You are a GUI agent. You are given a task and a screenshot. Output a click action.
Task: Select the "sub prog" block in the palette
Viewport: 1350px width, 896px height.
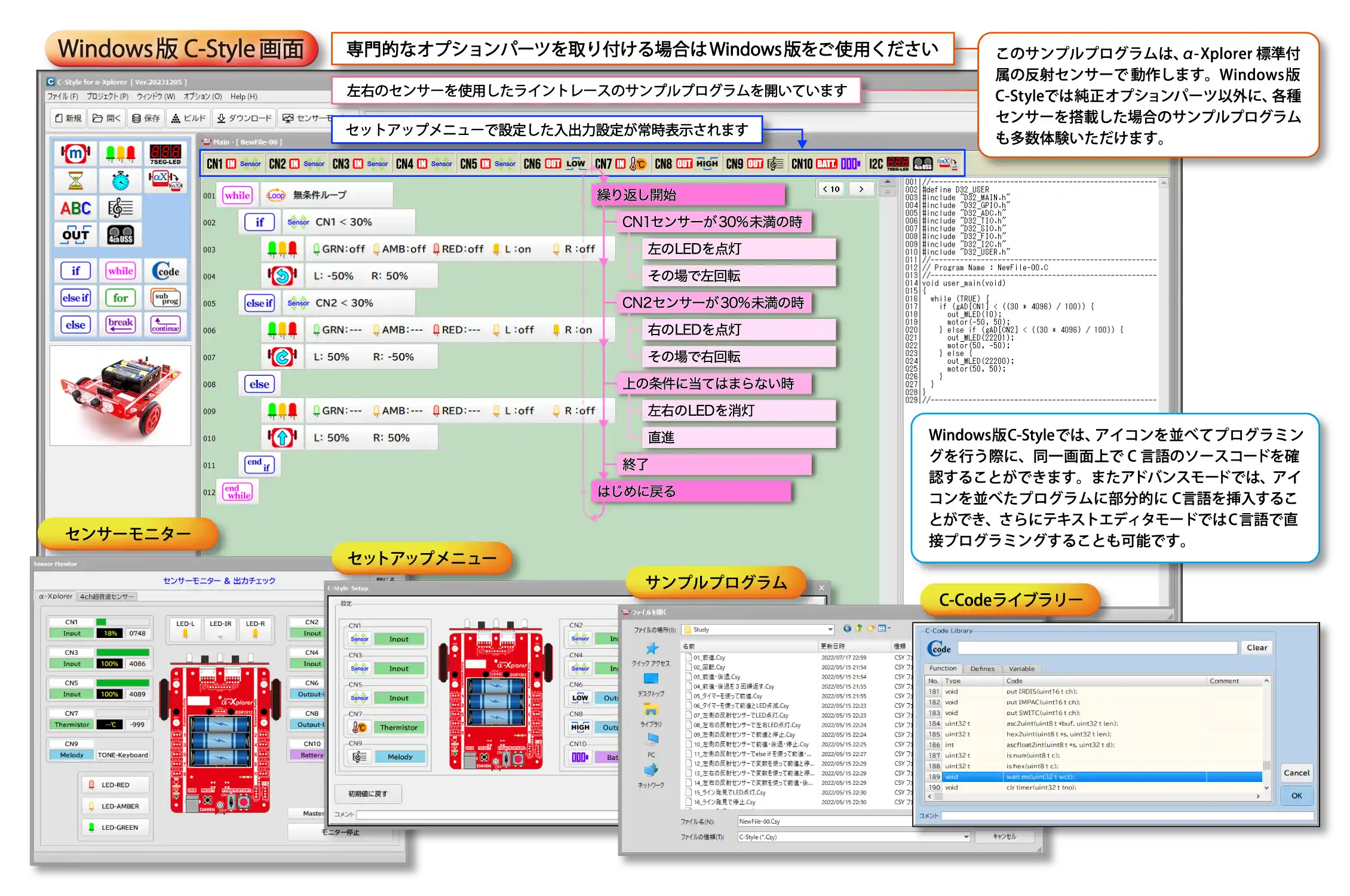pyautogui.click(x=165, y=297)
